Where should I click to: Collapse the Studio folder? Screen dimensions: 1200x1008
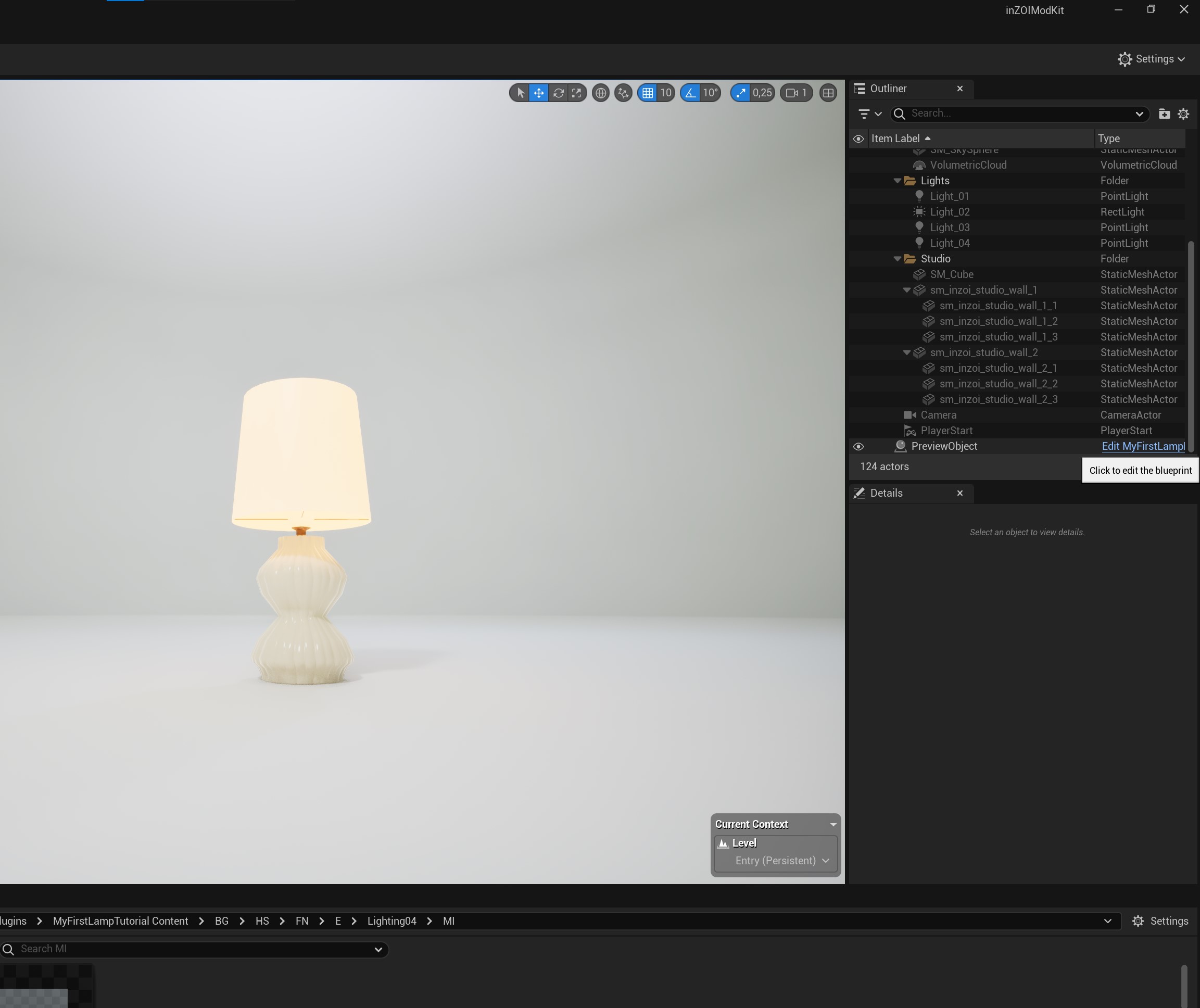[x=897, y=259]
